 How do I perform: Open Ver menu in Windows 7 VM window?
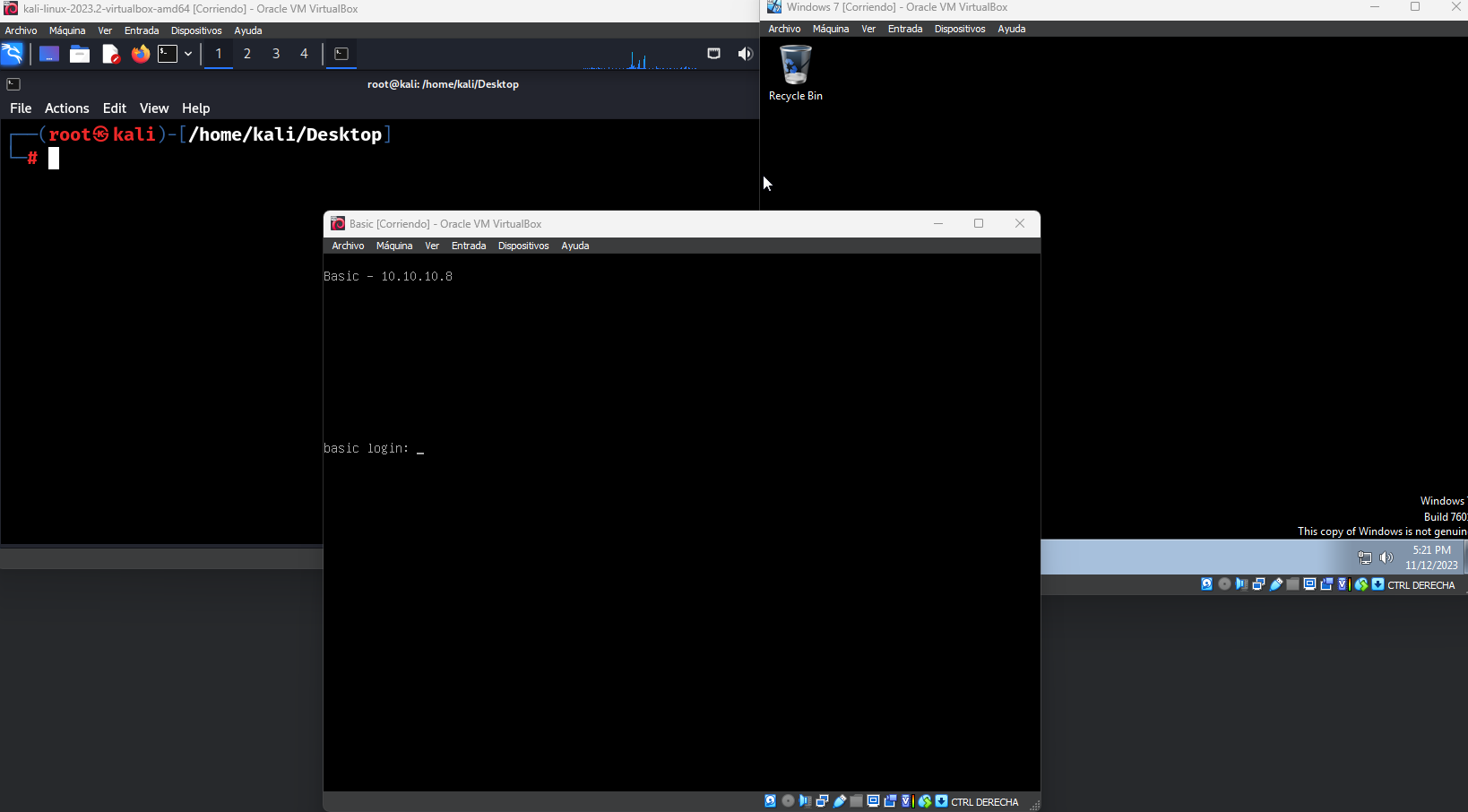pyautogui.click(x=868, y=29)
